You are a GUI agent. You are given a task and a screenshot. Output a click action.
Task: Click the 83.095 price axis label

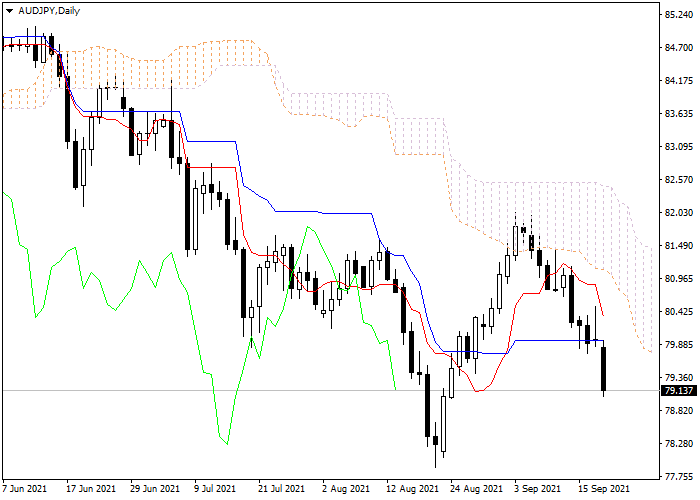tap(679, 147)
